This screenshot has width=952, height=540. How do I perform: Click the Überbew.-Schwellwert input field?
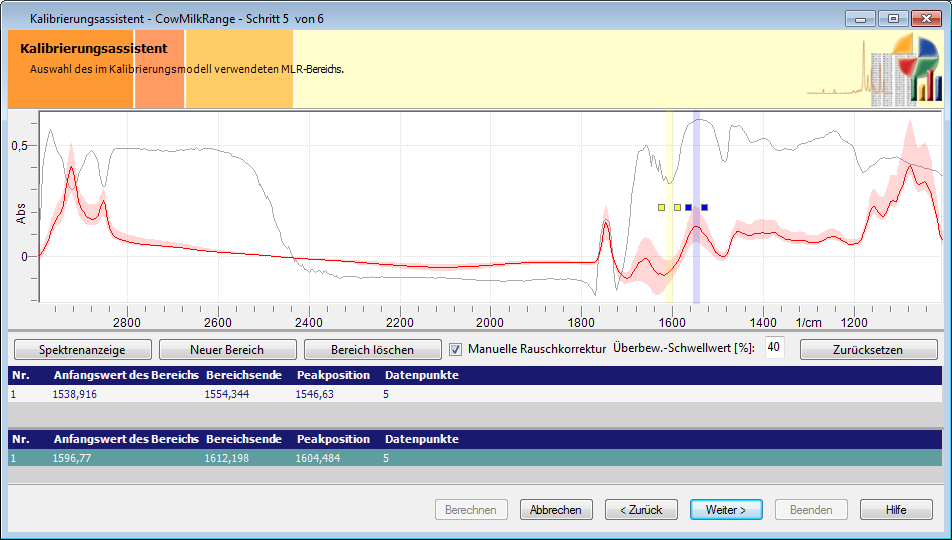pos(774,347)
